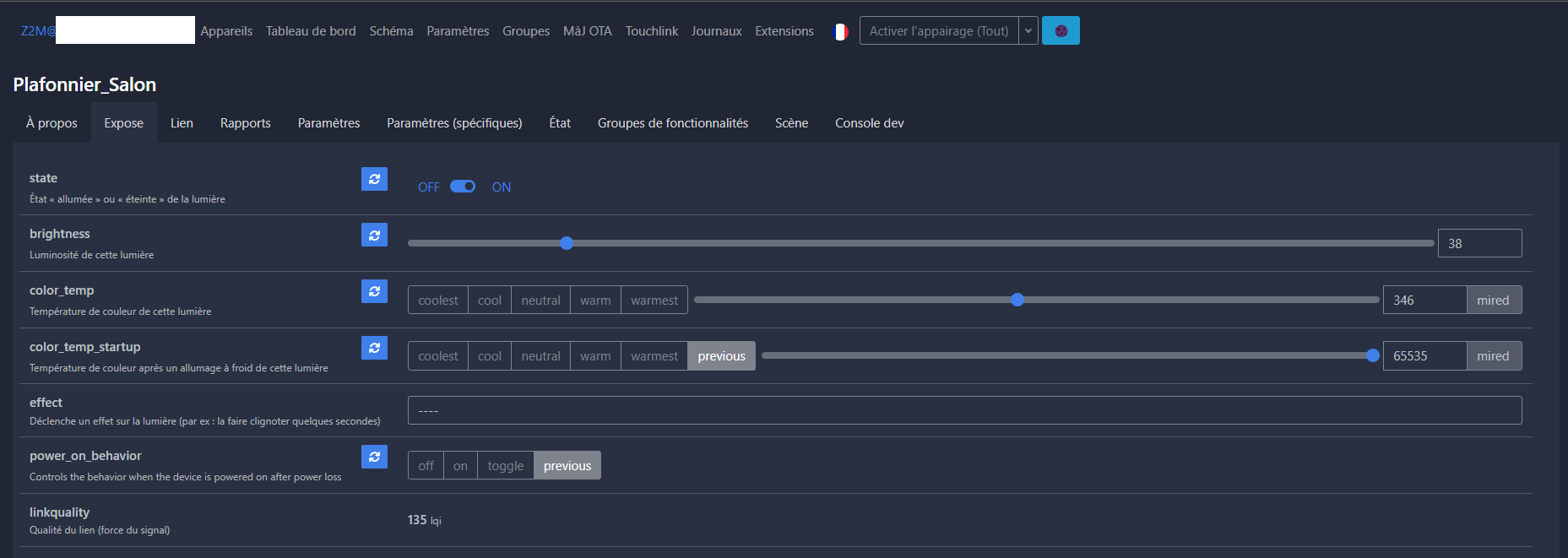
Task: Open MàJ OTA page
Action: (588, 31)
